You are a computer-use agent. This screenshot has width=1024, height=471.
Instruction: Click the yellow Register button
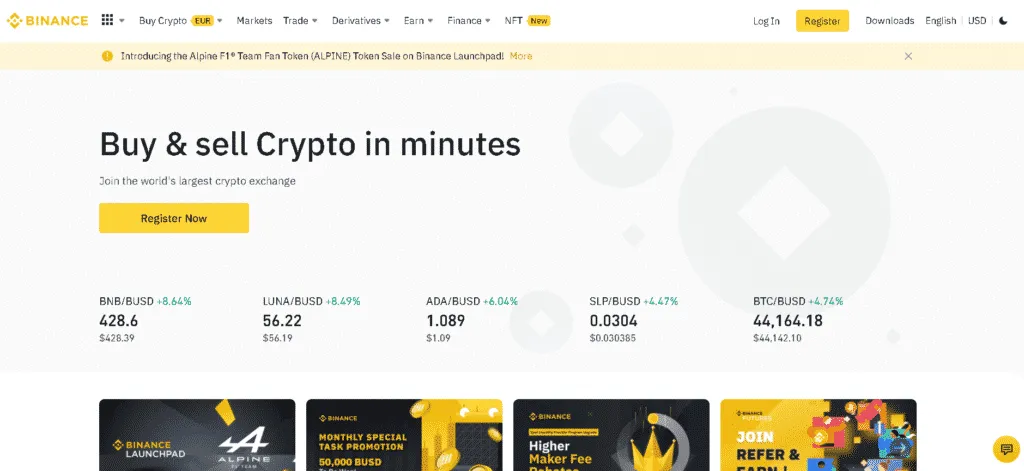pyautogui.click(x=822, y=21)
